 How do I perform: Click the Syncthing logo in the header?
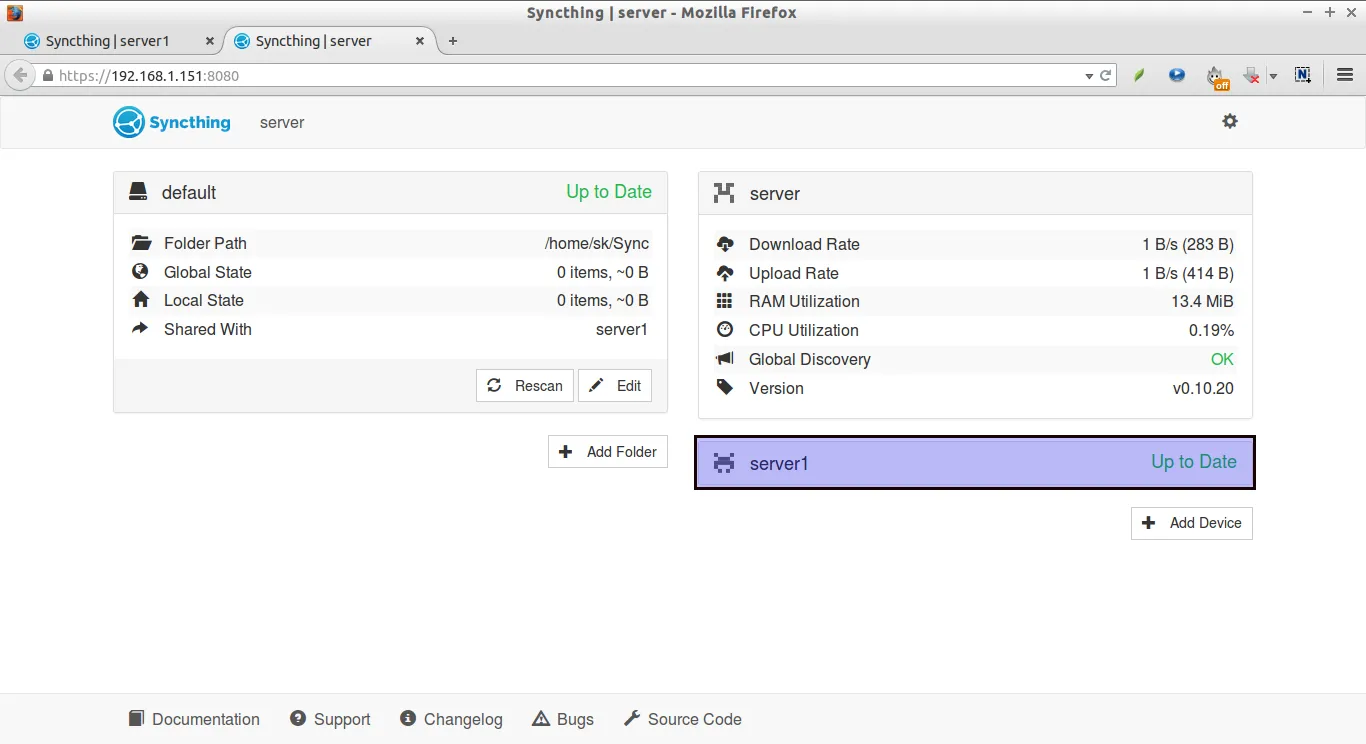(x=172, y=122)
